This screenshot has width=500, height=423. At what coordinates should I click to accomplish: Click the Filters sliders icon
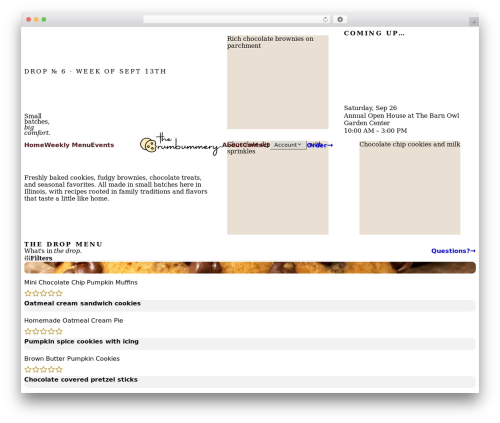(x=27, y=258)
